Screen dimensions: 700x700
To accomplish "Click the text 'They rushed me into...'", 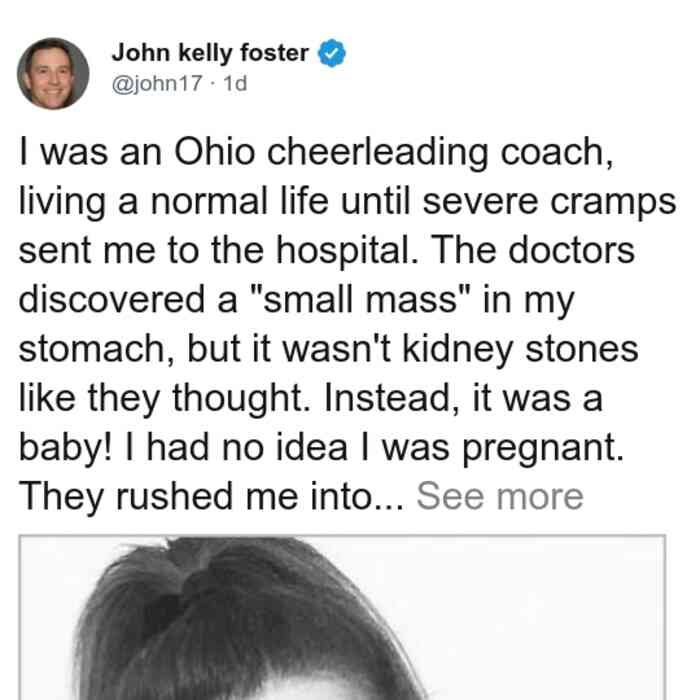I will click(211, 496).
